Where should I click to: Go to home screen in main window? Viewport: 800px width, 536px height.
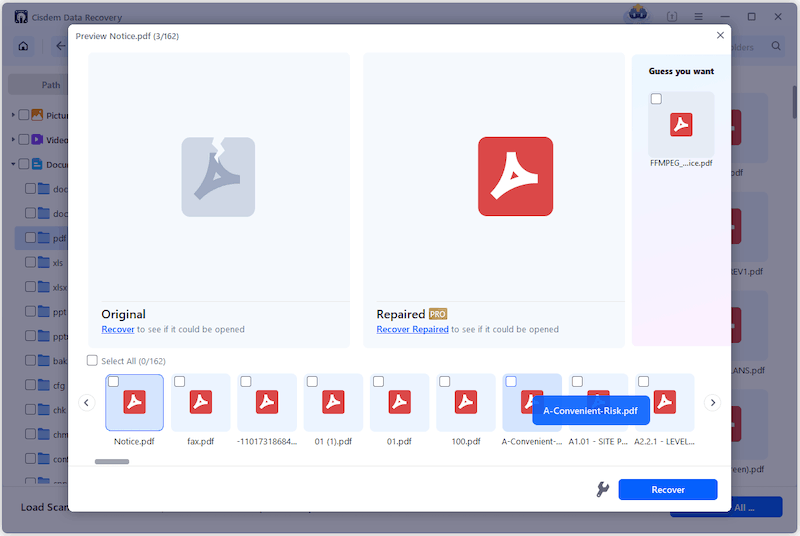point(23,46)
